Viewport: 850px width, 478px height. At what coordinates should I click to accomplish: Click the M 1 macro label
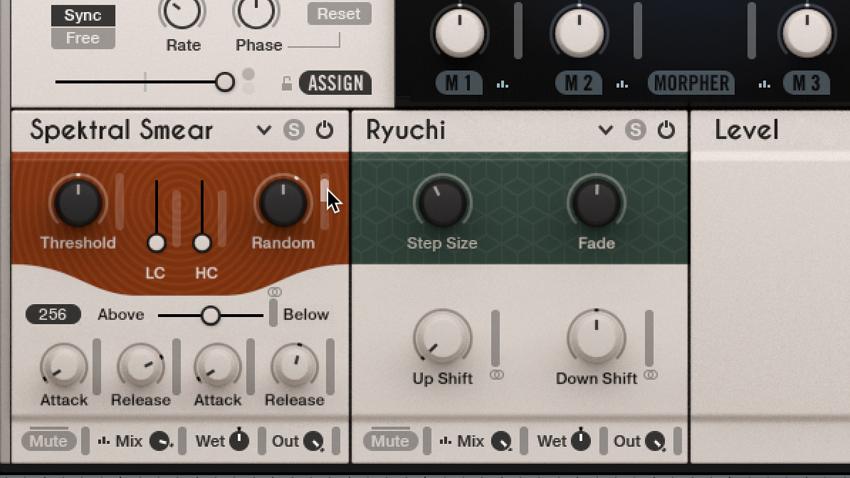coord(459,83)
